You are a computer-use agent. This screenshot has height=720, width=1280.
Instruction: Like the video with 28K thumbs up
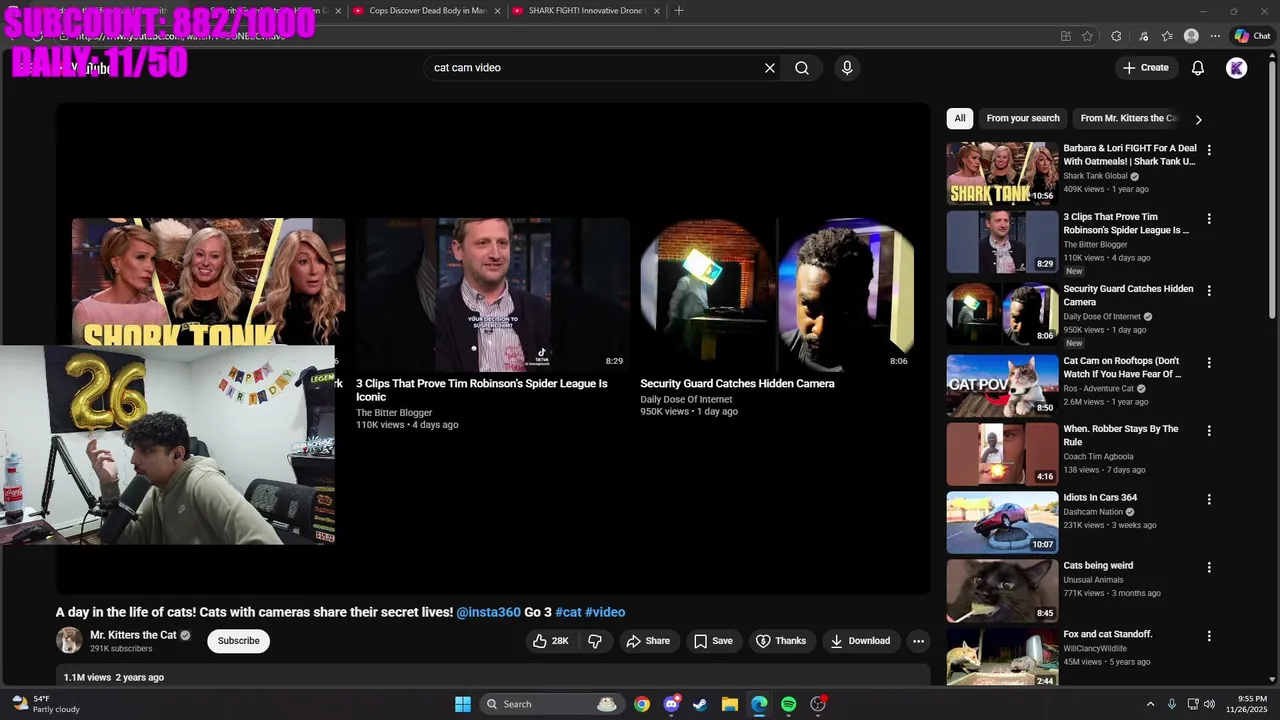pyautogui.click(x=551, y=641)
